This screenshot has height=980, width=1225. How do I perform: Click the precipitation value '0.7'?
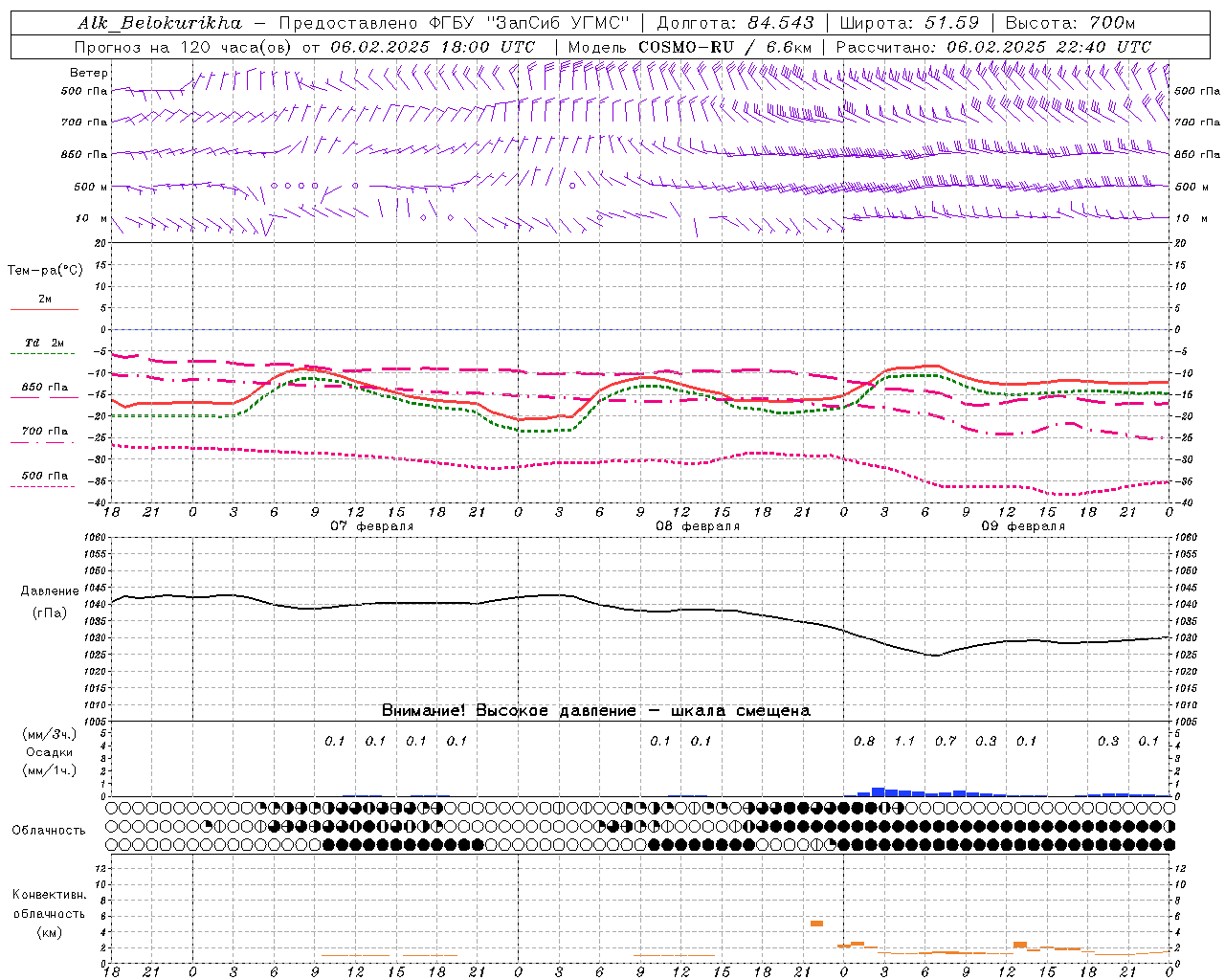pos(946,742)
